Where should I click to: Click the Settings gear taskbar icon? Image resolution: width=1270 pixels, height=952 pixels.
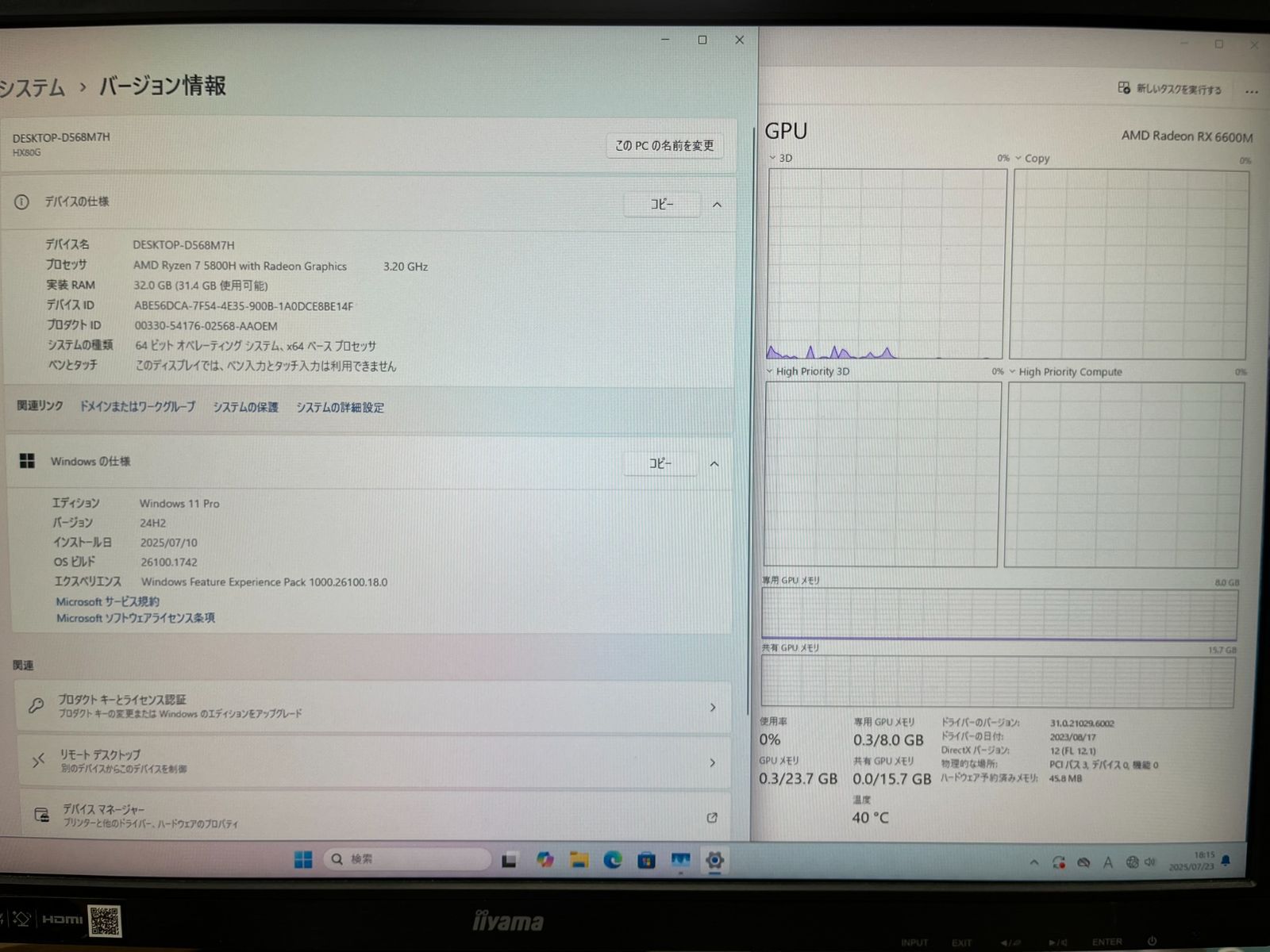coord(714,860)
